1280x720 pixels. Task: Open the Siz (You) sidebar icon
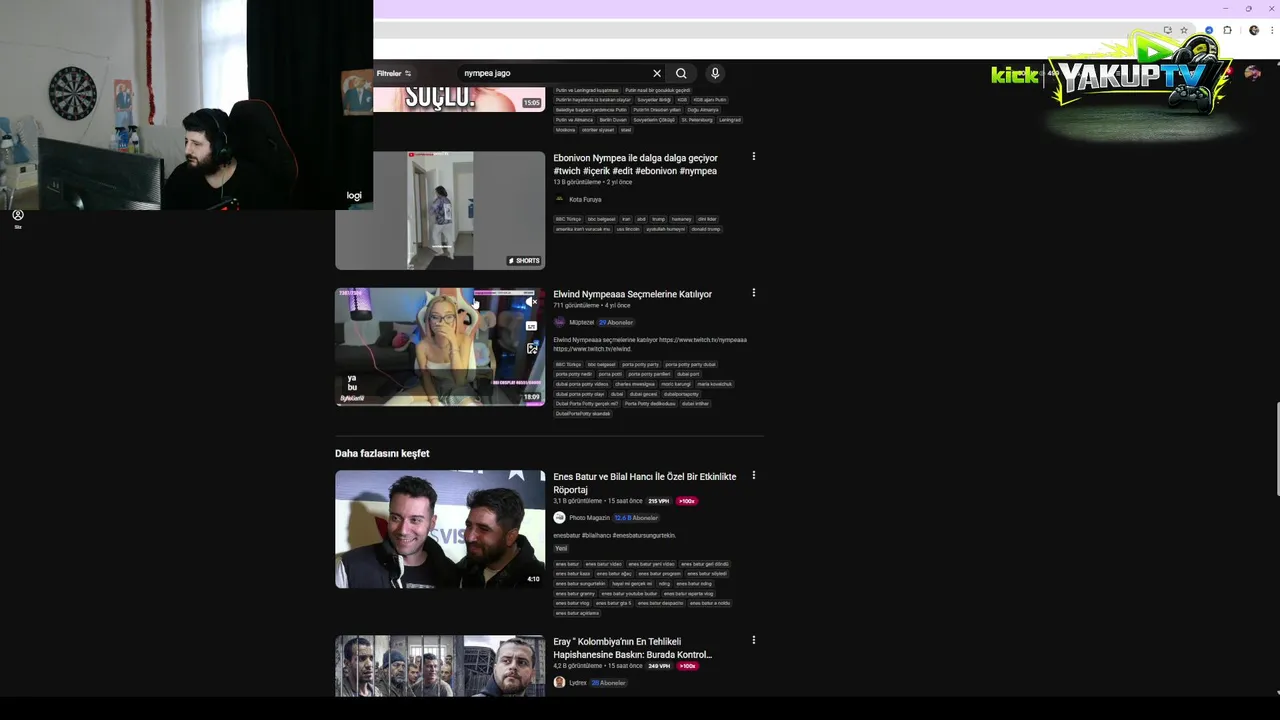pyautogui.click(x=18, y=219)
